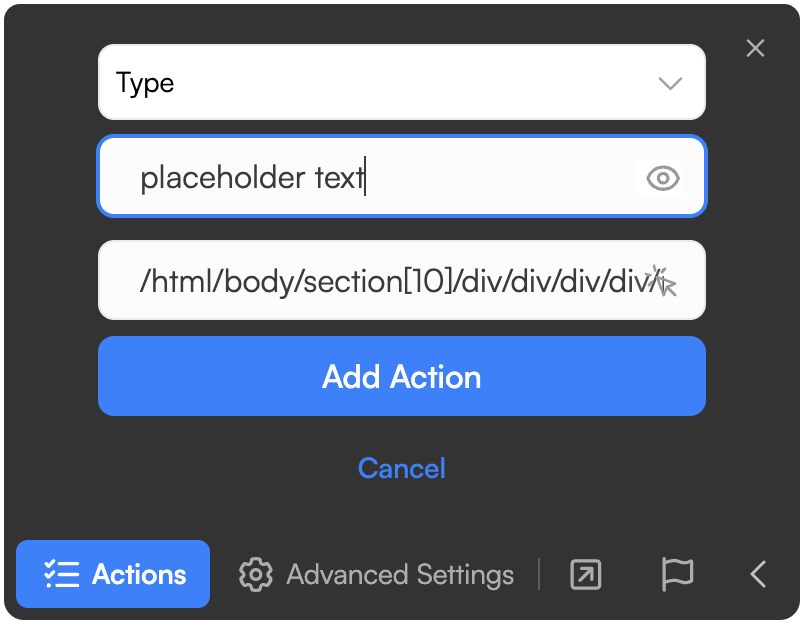Click the flag icon in bottom bar
Screen dimensions: 804x628
(677, 574)
